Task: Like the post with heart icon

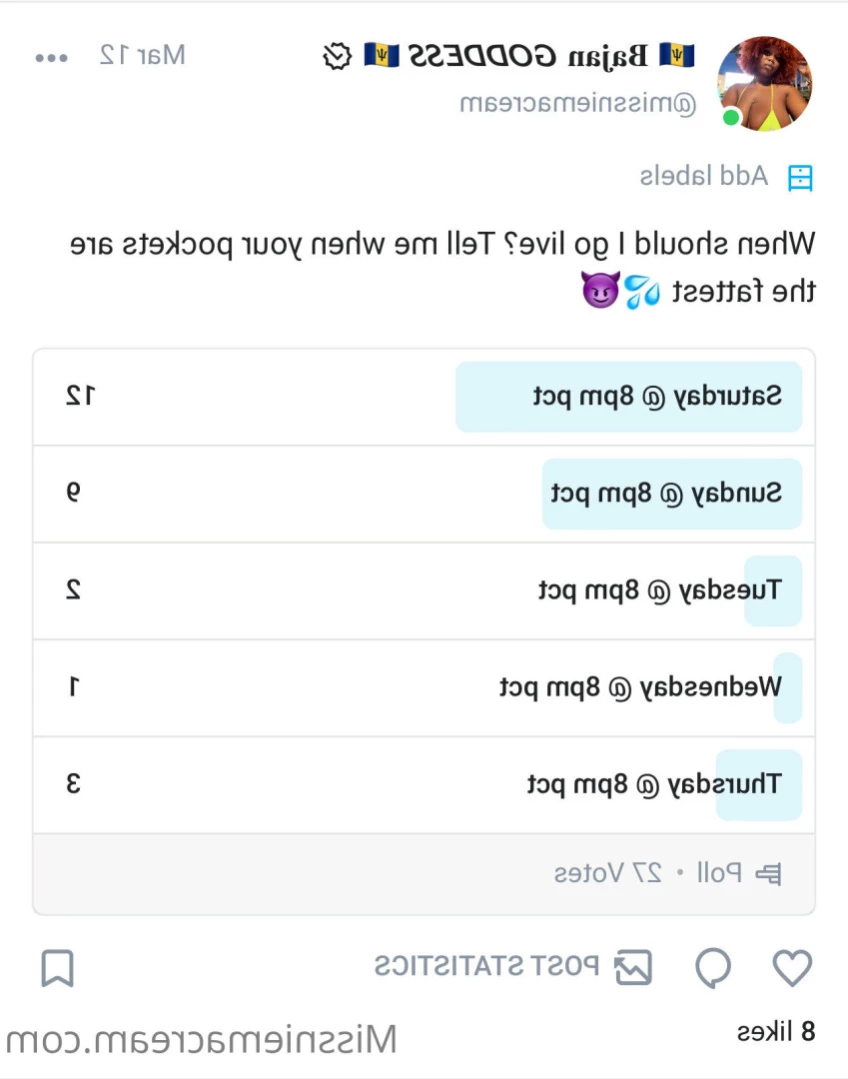Action: pos(792,968)
